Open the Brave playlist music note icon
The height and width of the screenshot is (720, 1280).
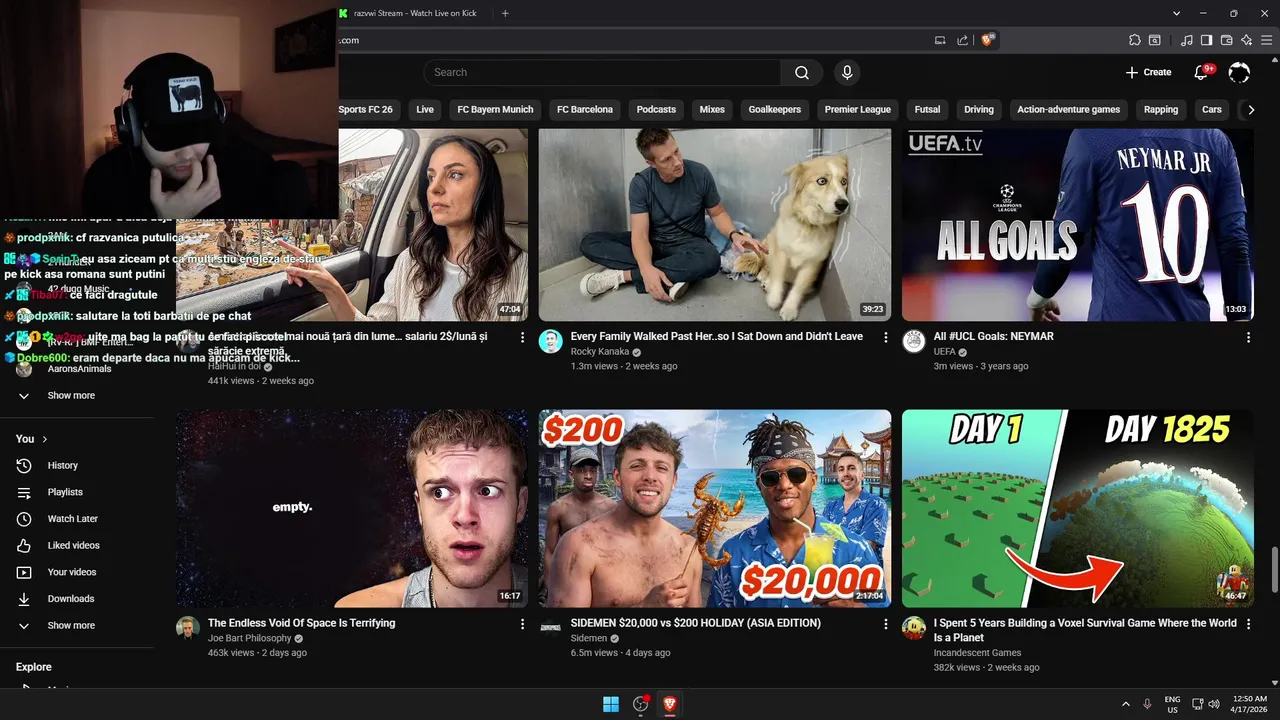coord(1187,40)
